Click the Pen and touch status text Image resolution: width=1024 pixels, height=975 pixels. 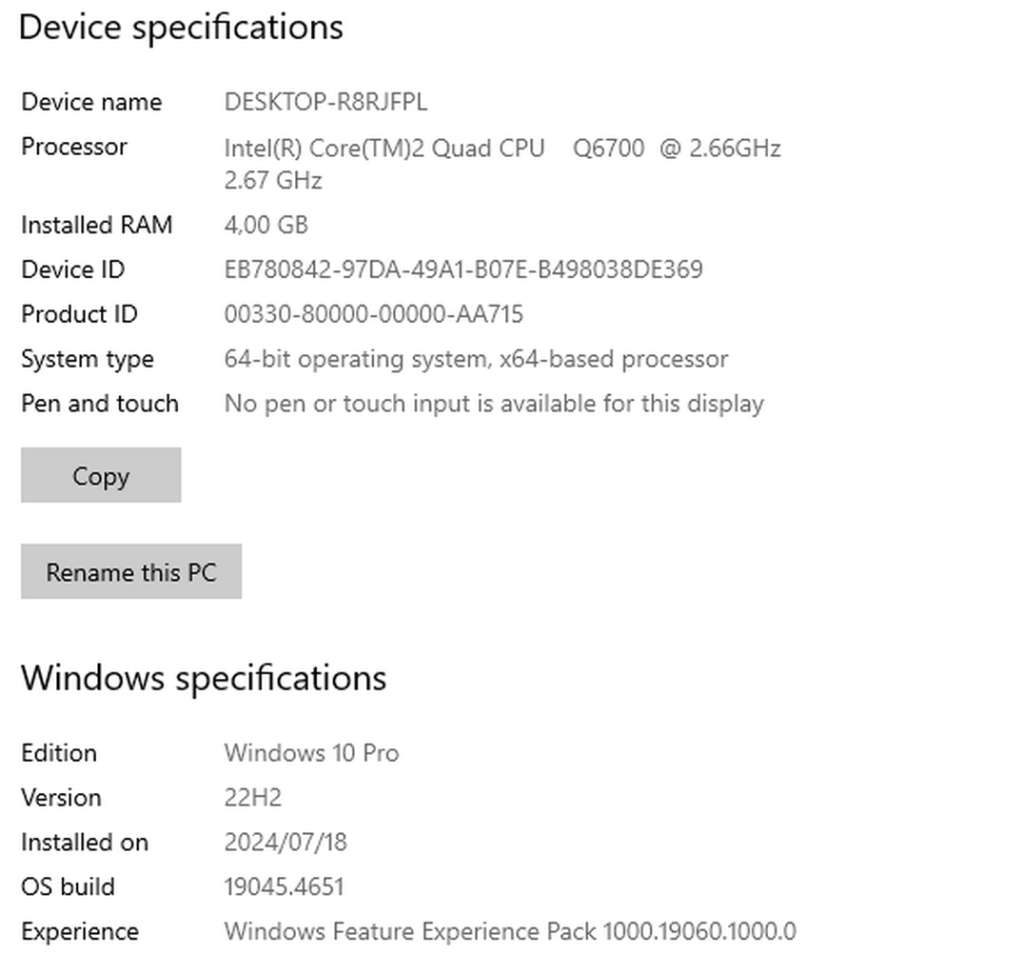(494, 403)
